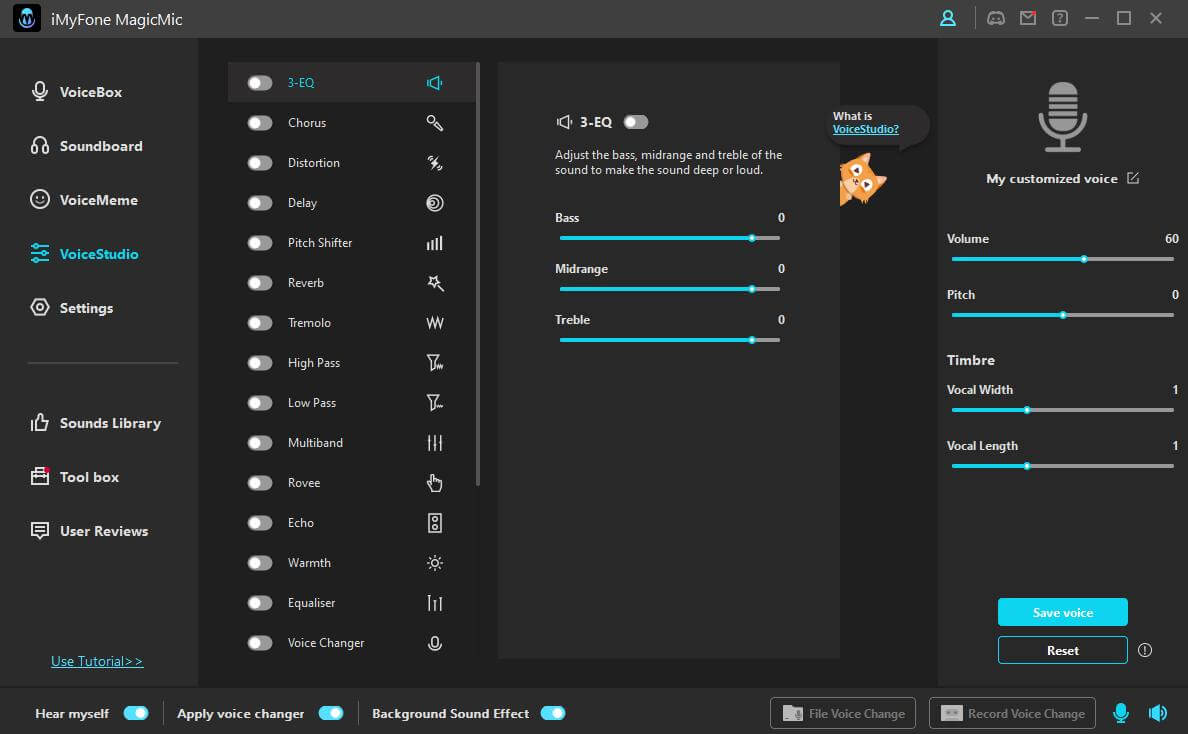Screen dimensions: 1188x734
Task: Click the Midrange slider handle
Action: [752, 289]
